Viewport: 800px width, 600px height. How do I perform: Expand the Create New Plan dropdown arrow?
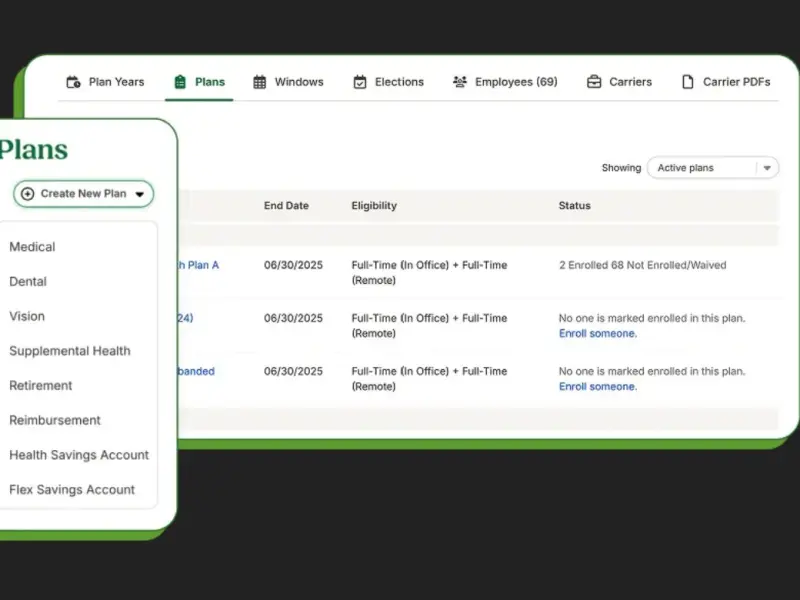tap(140, 194)
